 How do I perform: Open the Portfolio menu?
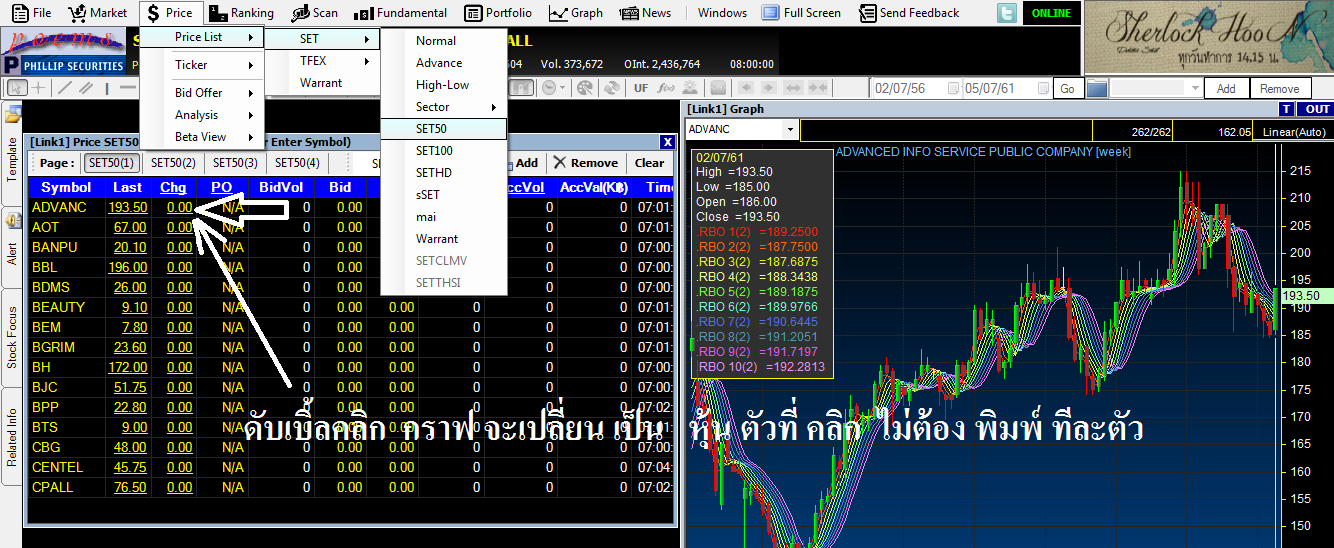click(x=499, y=13)
